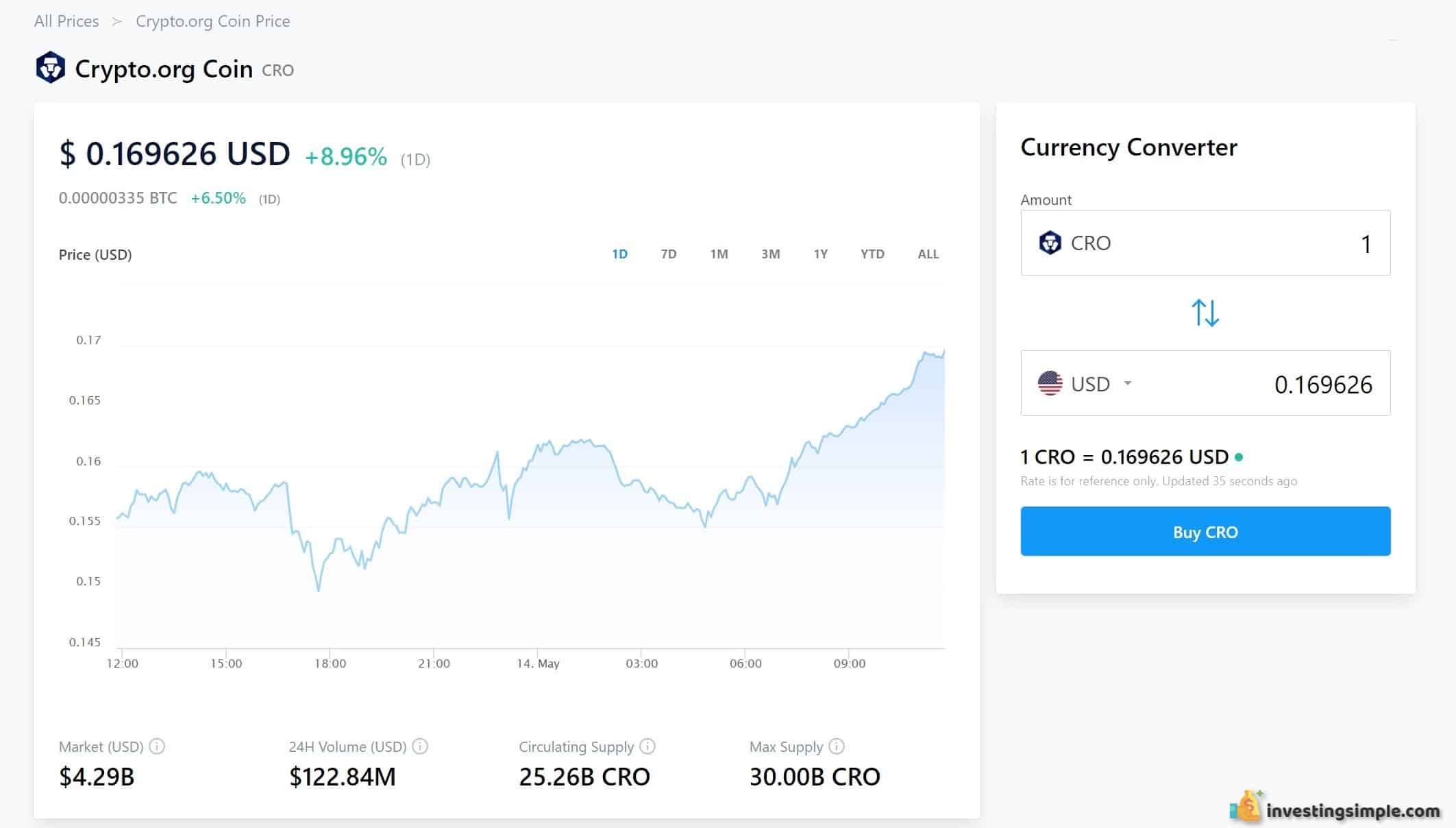Click the CRO amount input field
This screenshot has height=828, width=1456.
1205,243
